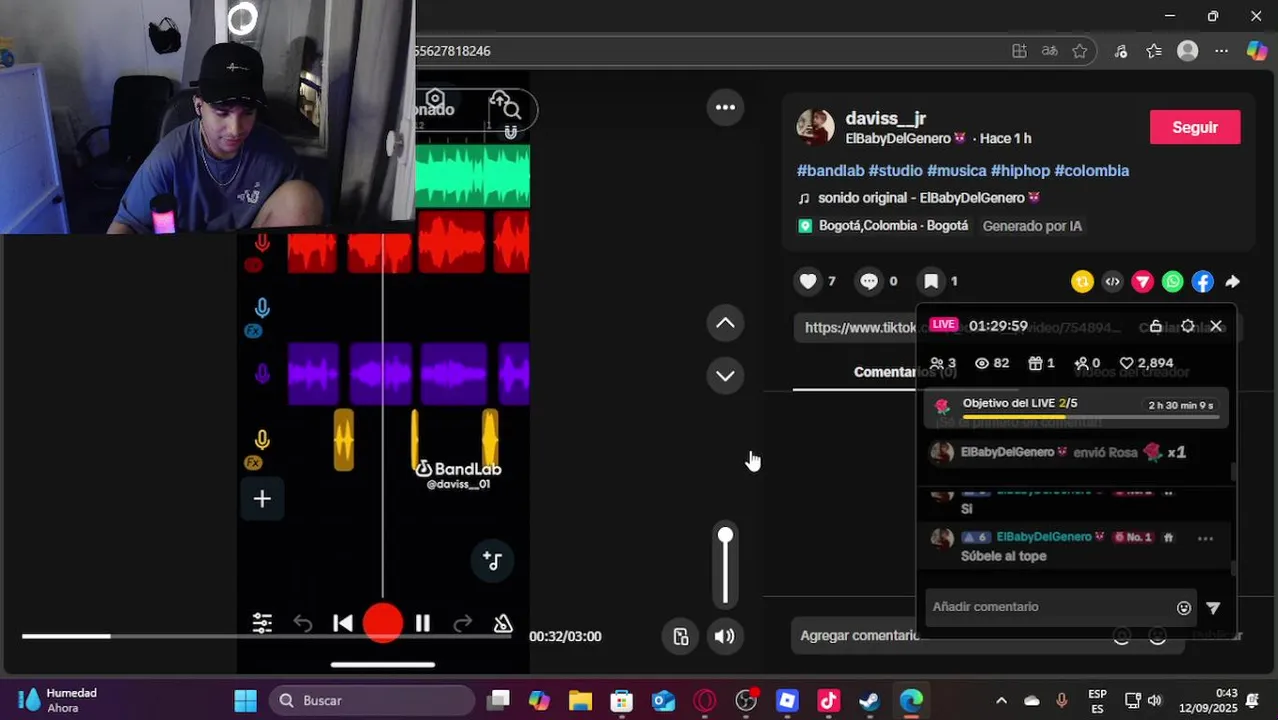Open the #colombia hashtag

(1091, 171)
